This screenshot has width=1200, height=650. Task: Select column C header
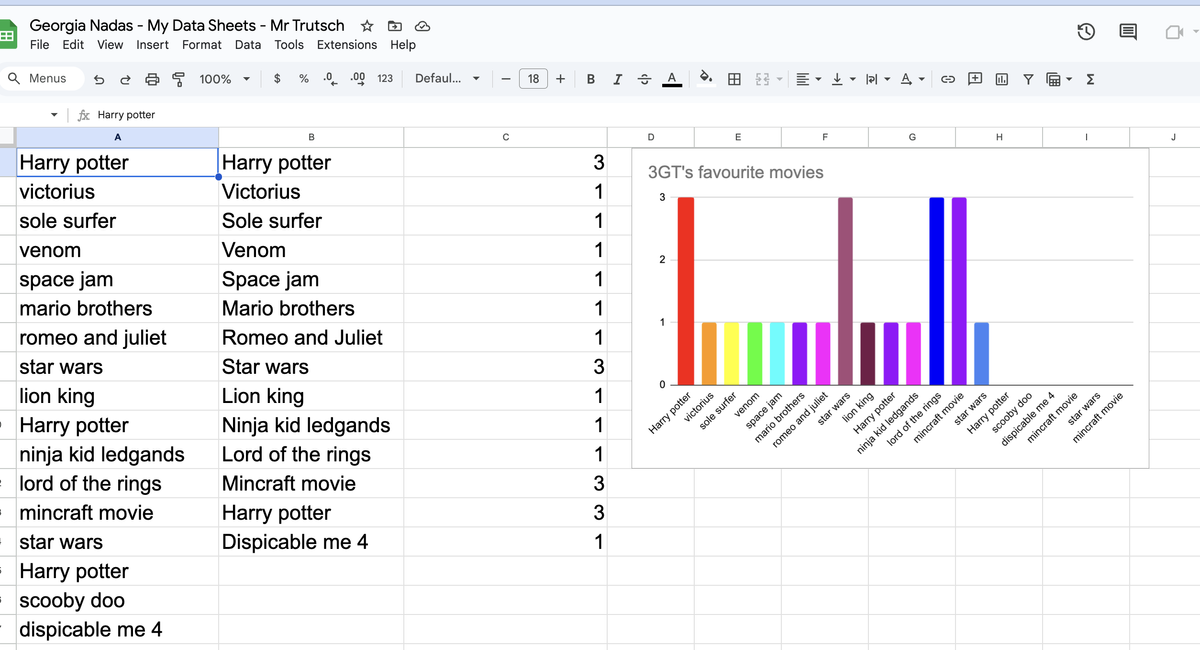click(506, 137)
